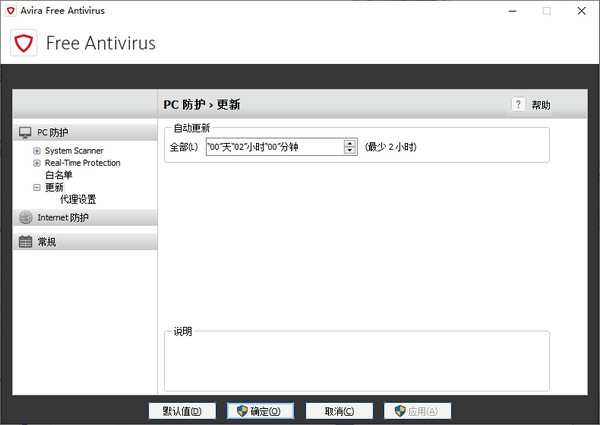Image resolution: width=600 pixels, height=425 pixels.
Task: Click the Avira icon in title bar
Action: [x=11, y=10]
